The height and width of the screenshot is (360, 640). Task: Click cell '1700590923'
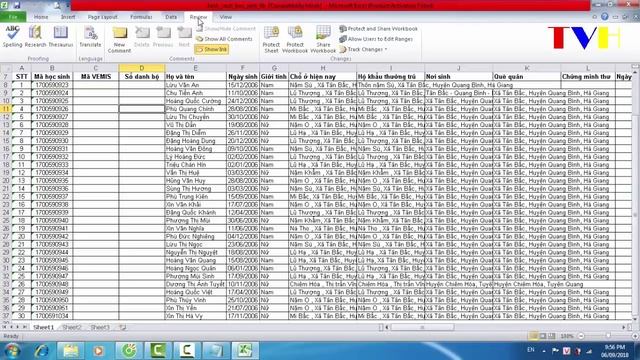click(x=52, y=85)
